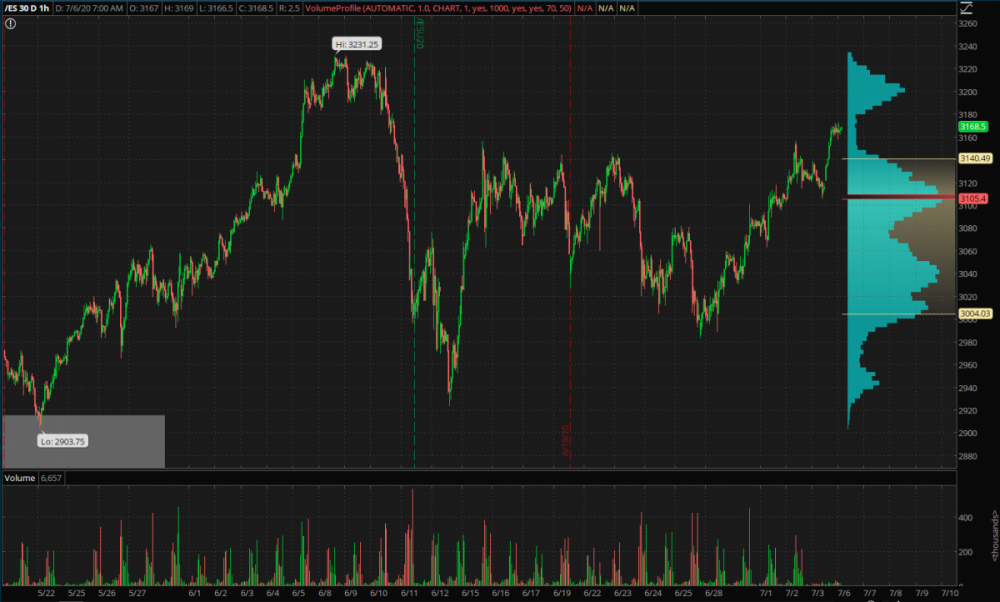Click the green dashed vertical date marker

click(414, 250)
